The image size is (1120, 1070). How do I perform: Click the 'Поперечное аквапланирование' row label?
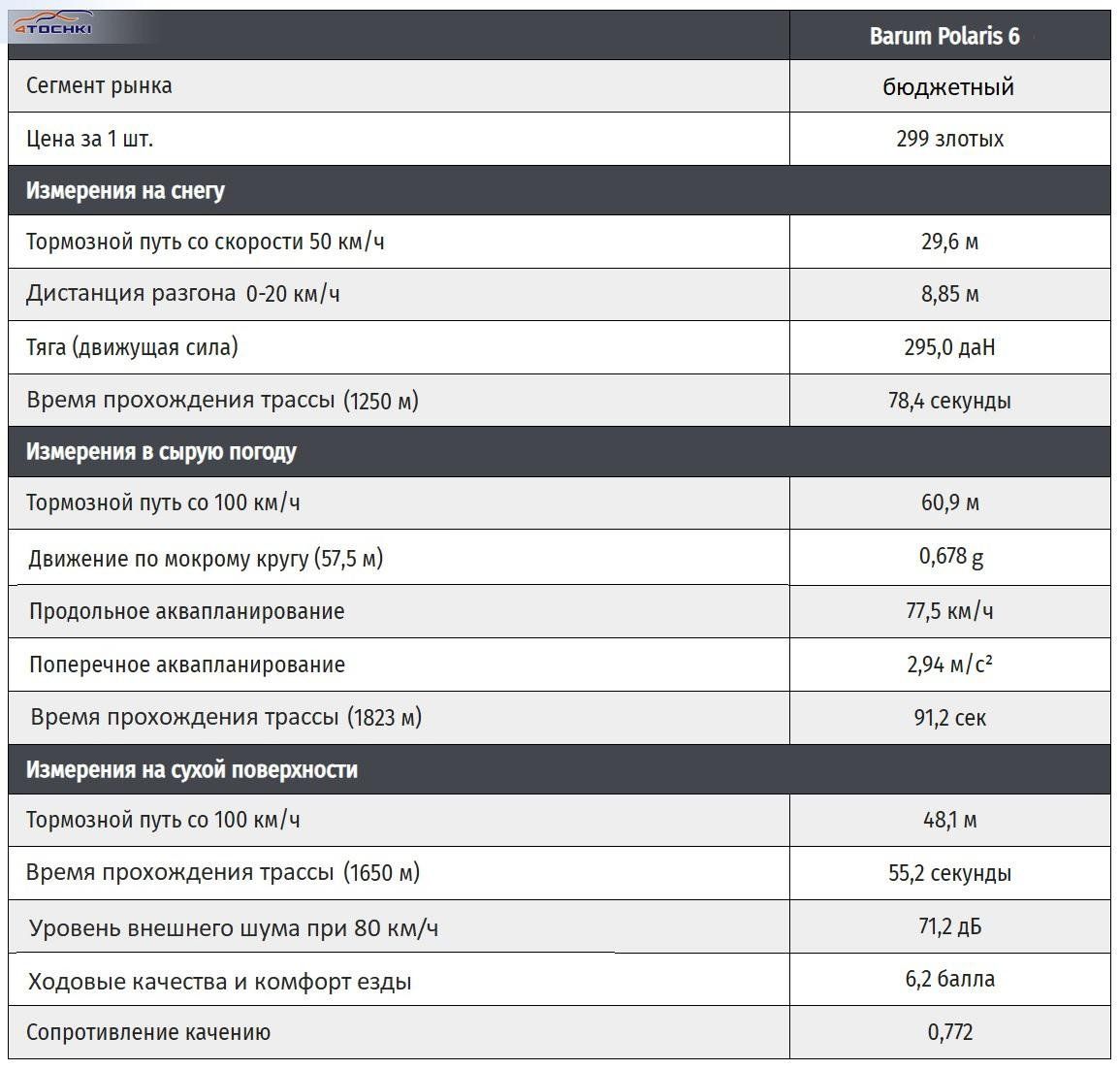(187, 665)
